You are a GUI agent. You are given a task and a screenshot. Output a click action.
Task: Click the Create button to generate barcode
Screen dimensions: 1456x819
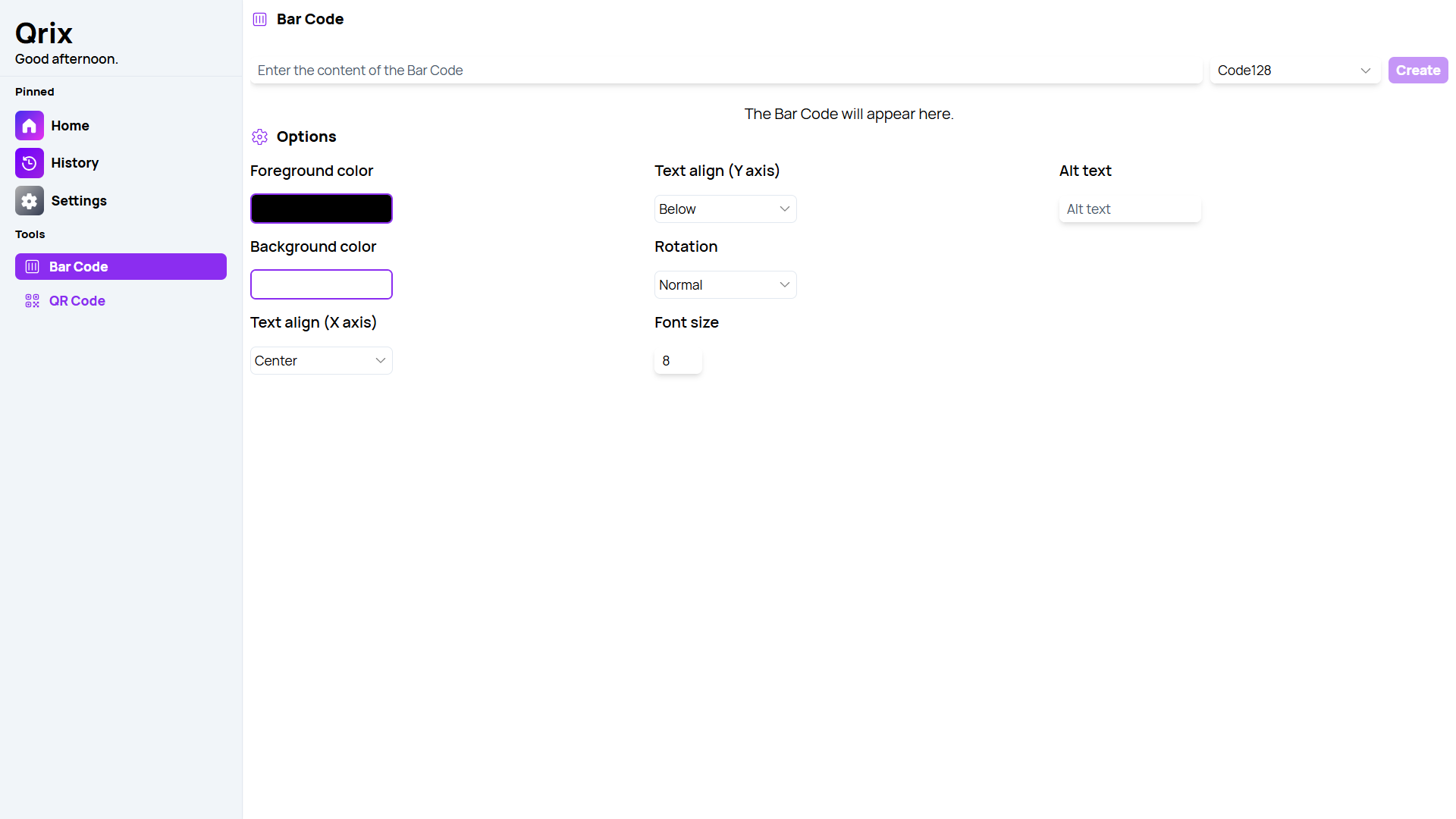pyautogui.click(x=1418, y=70)
